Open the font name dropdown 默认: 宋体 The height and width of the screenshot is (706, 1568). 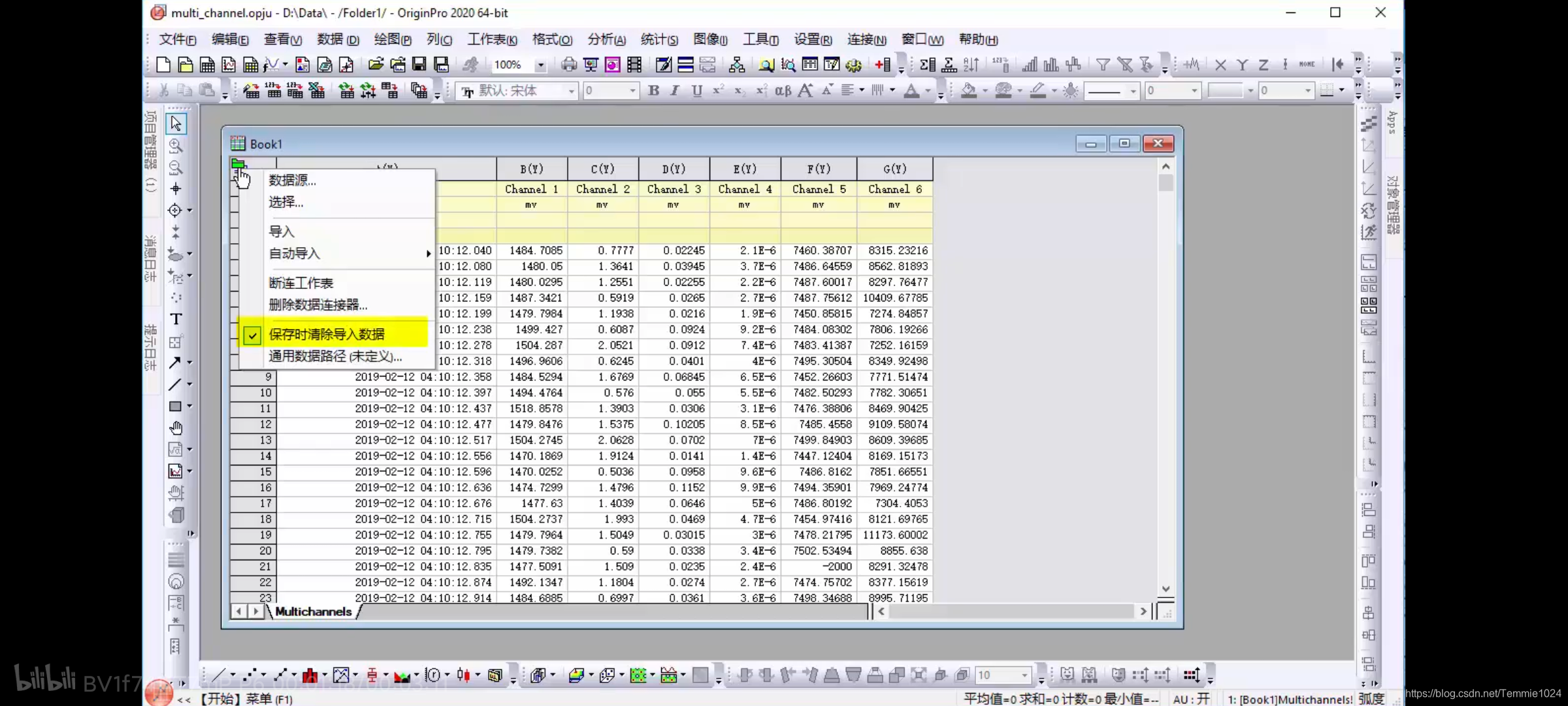(571, 92)
